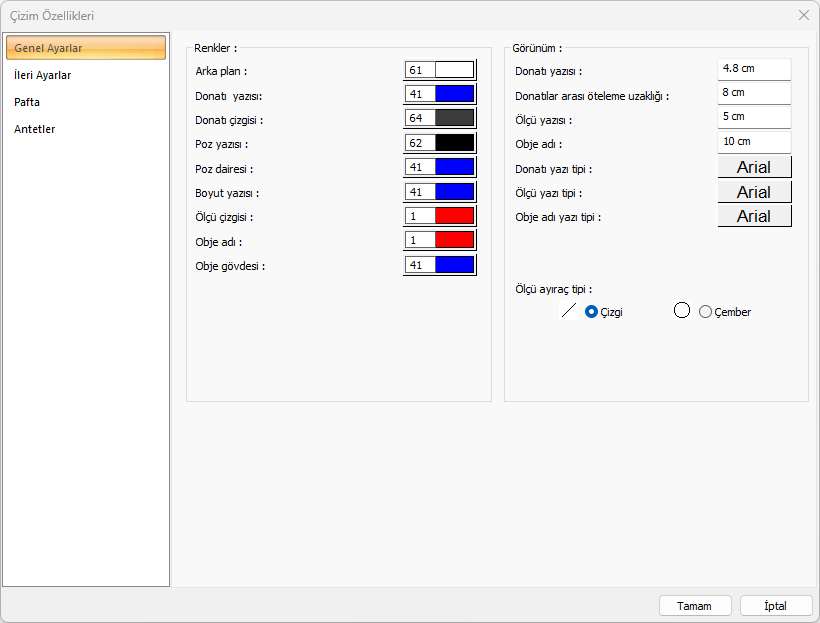
Task: Click the Obje gövdesi blue color swatch
Action: tap(454, 265)
